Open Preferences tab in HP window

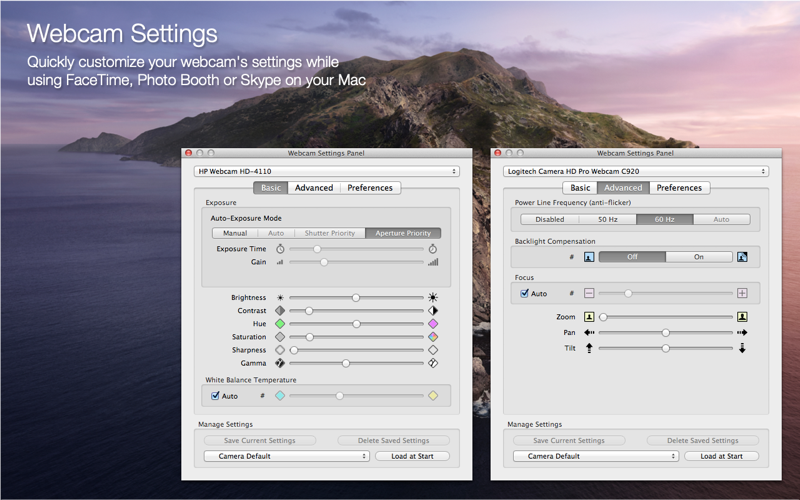point(370,188)
